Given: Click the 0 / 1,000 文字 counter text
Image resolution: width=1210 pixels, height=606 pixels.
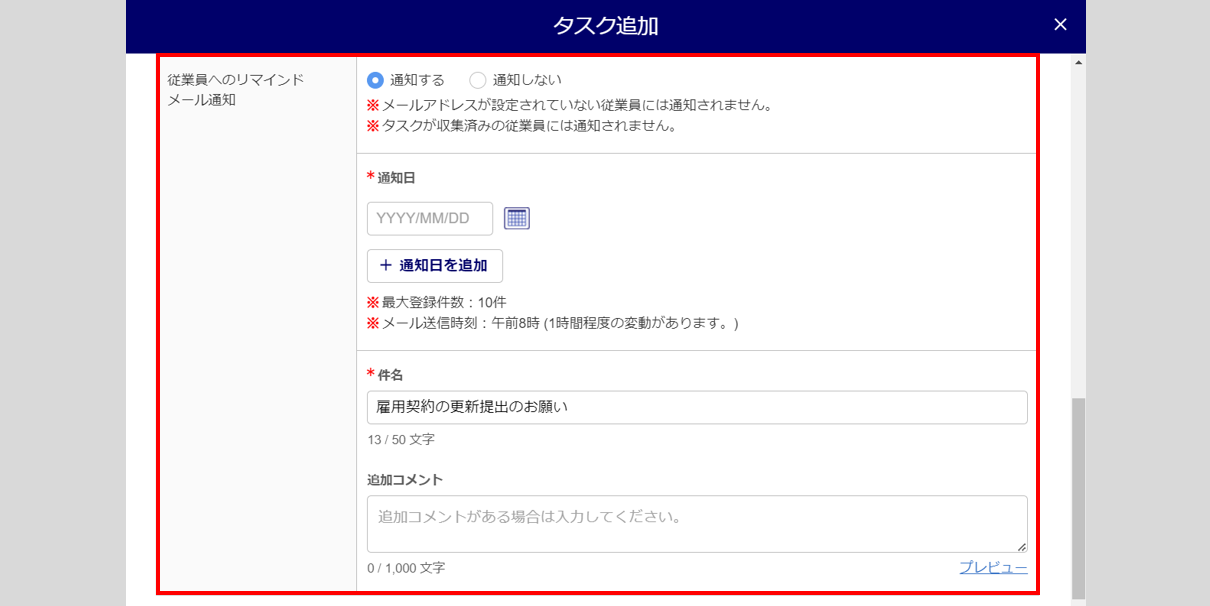Looking at the screenshot, I should coord(406,568).
